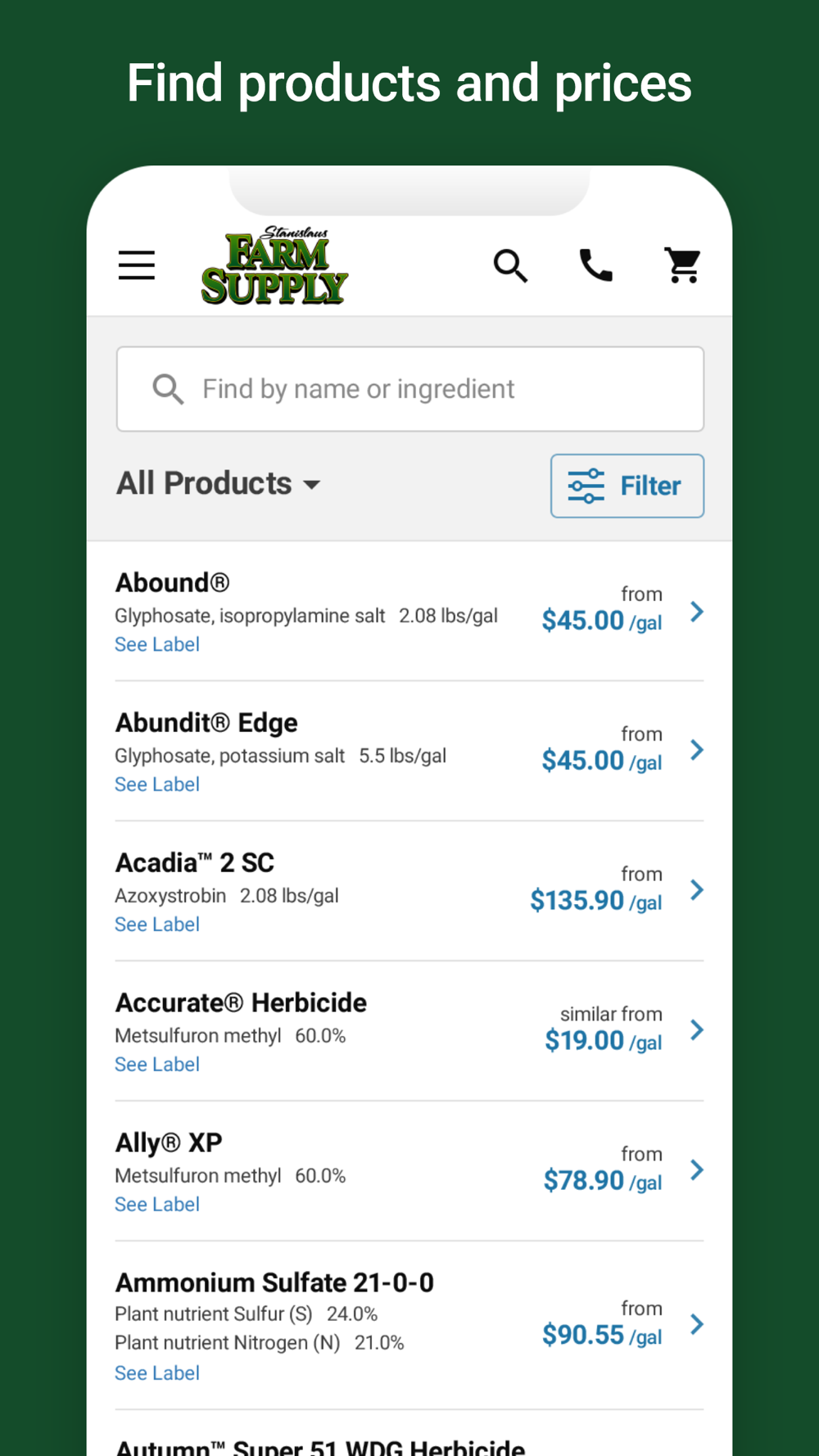Open Abound® details chevron
Viewport: 819px width, 1456px height.
(697, 612)
